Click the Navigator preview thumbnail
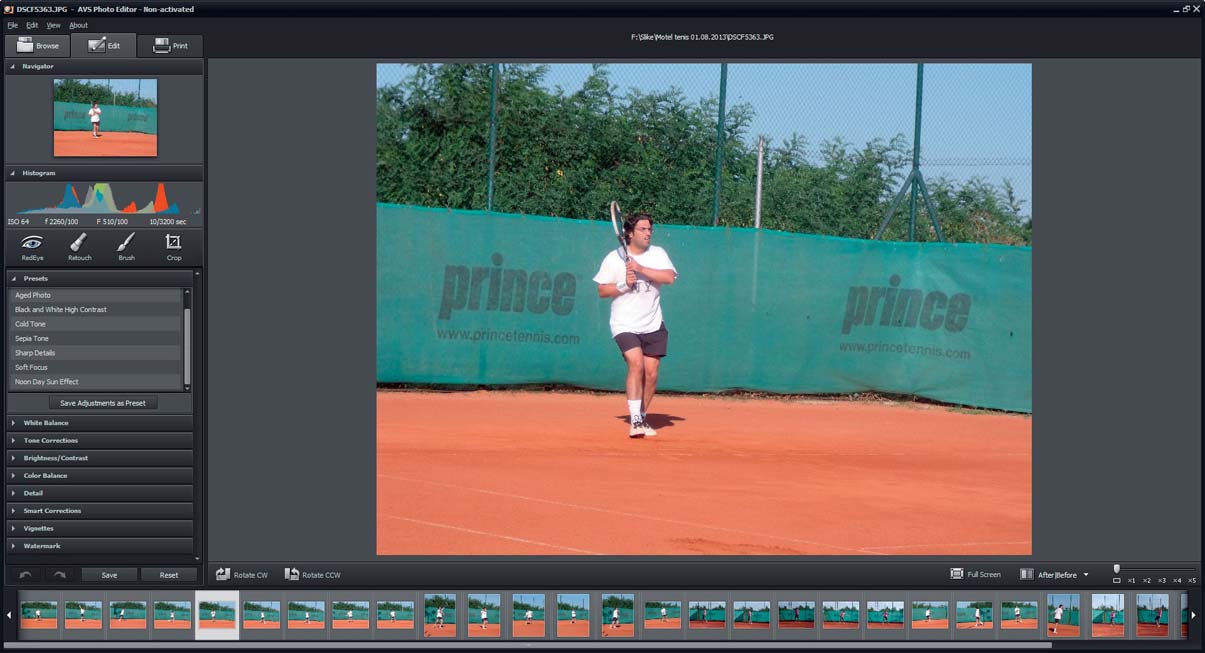The width and height of the screenshot is (1205, 653). click(105, 117)
